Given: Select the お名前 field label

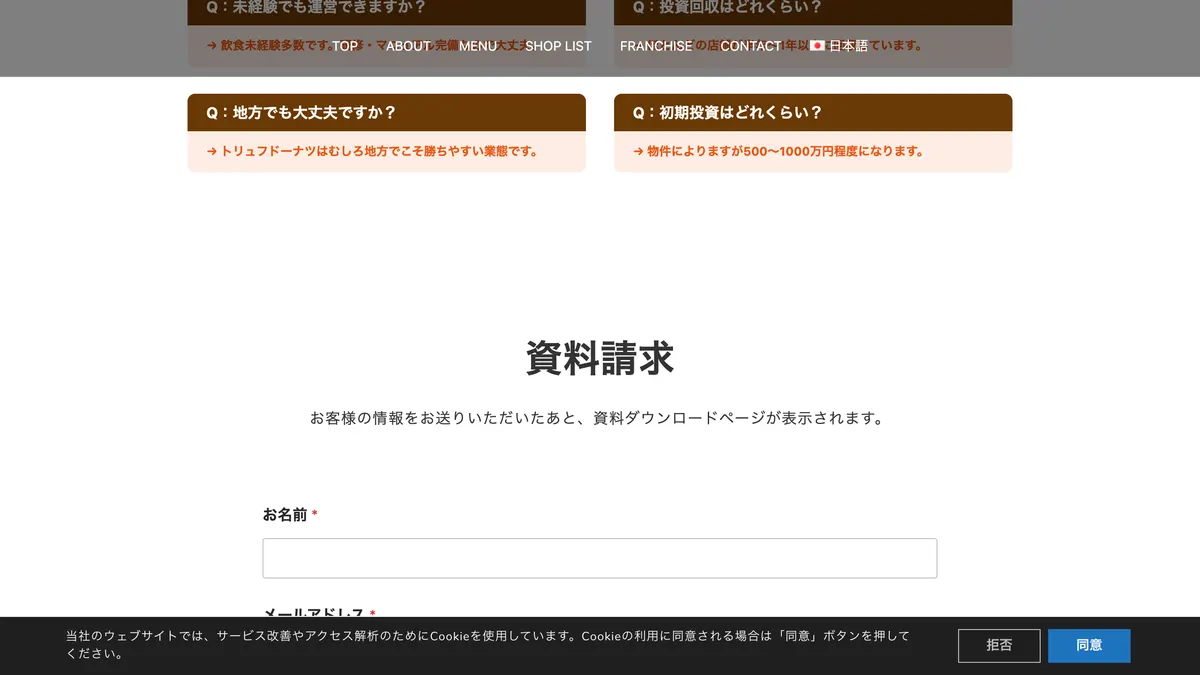Looking at the screenshot, I should [285, 515].
